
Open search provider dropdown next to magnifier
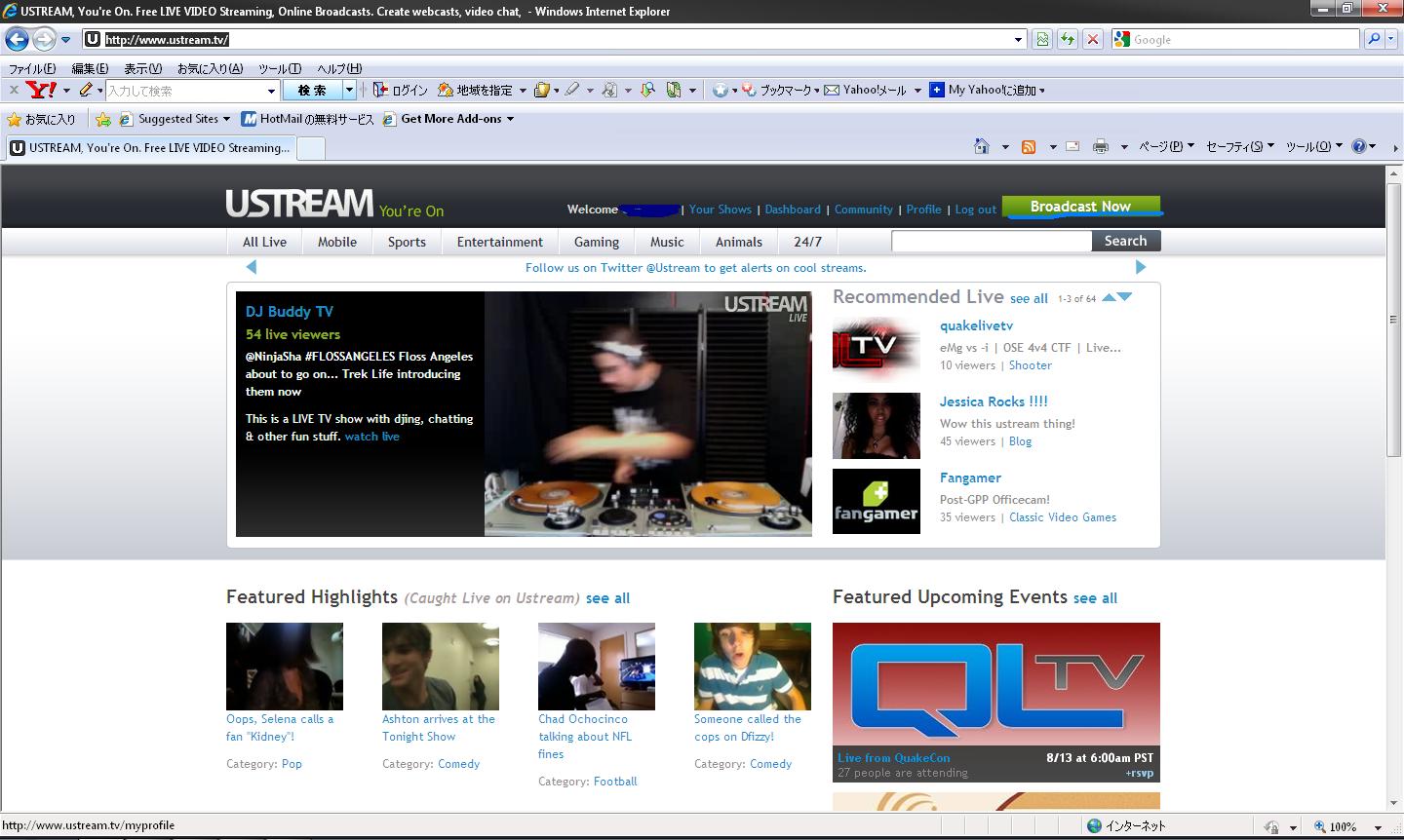coord(1391,40)
